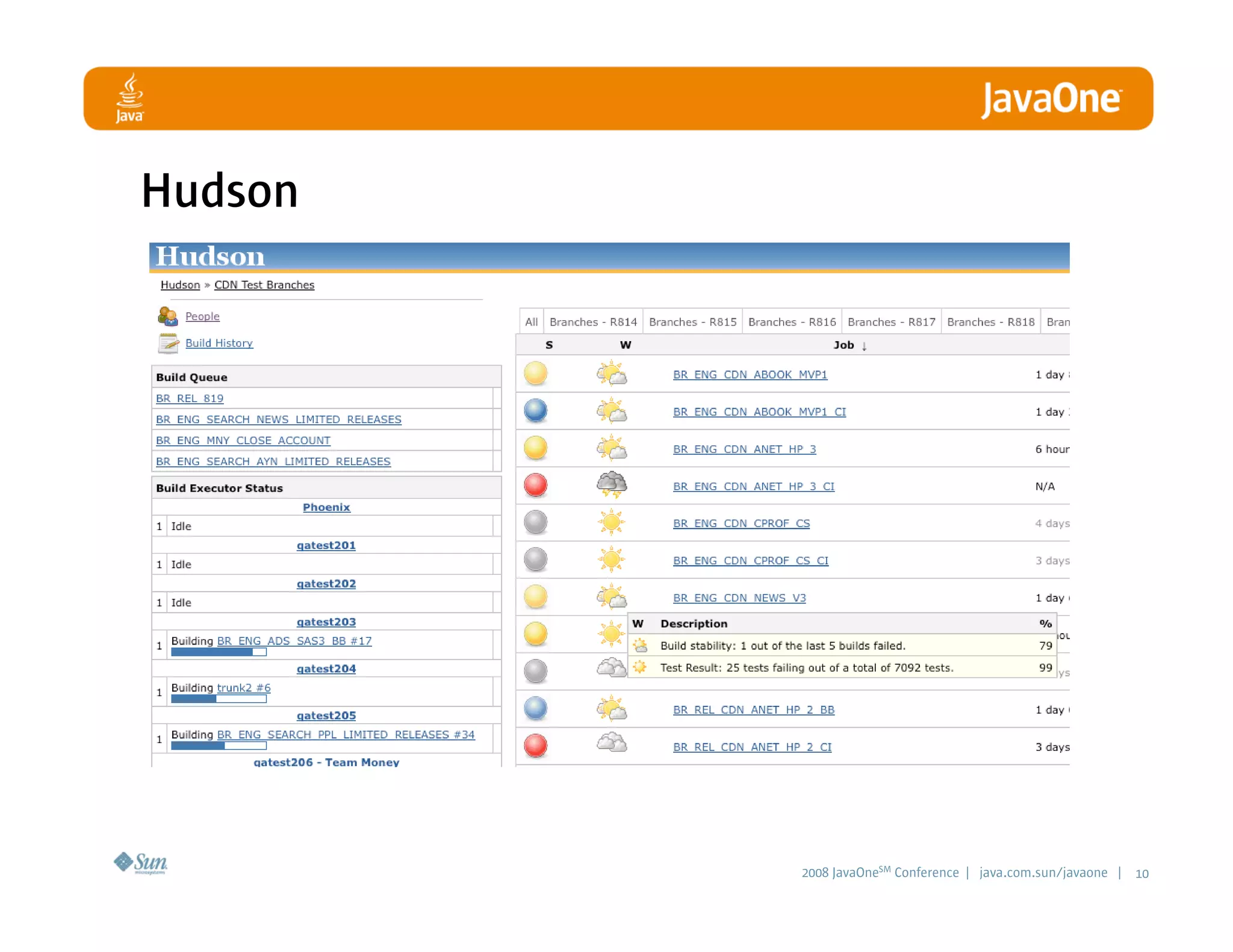
Task: Click weather icon for BR_REL_CDN_ANET_HP_2_BB
Action: [612, 708]
